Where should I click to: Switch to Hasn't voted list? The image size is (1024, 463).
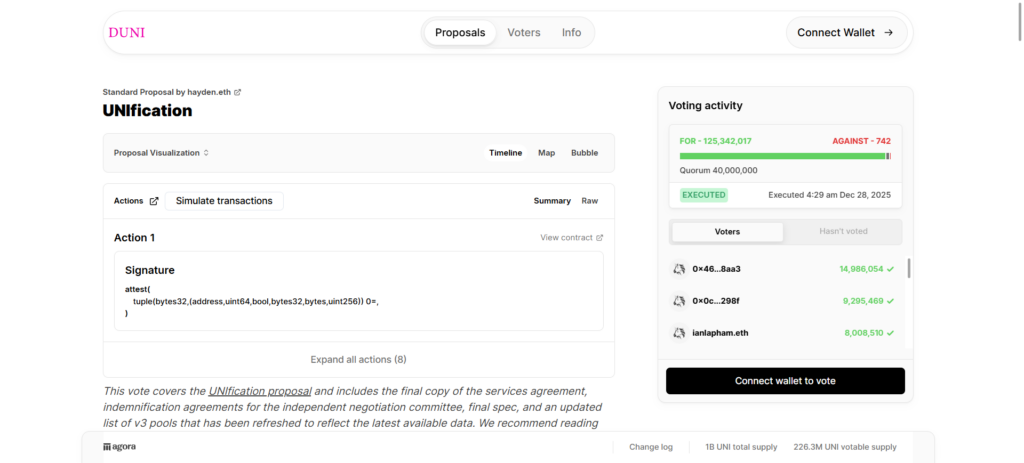(x=843, y=232)
